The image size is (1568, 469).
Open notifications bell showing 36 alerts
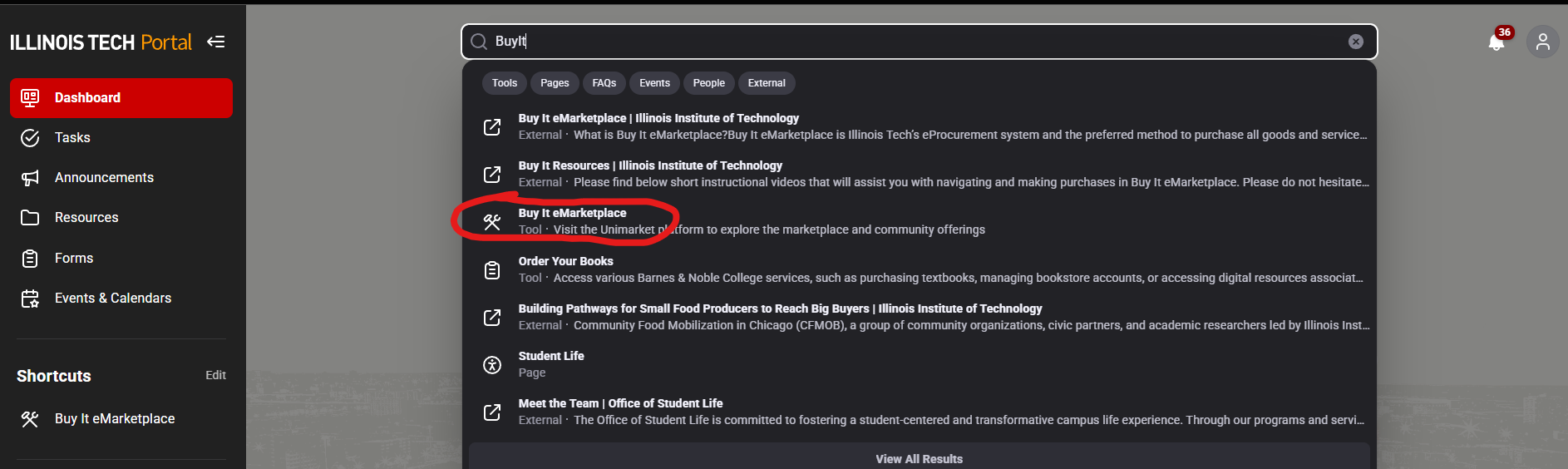click(x=1497, y=42)
